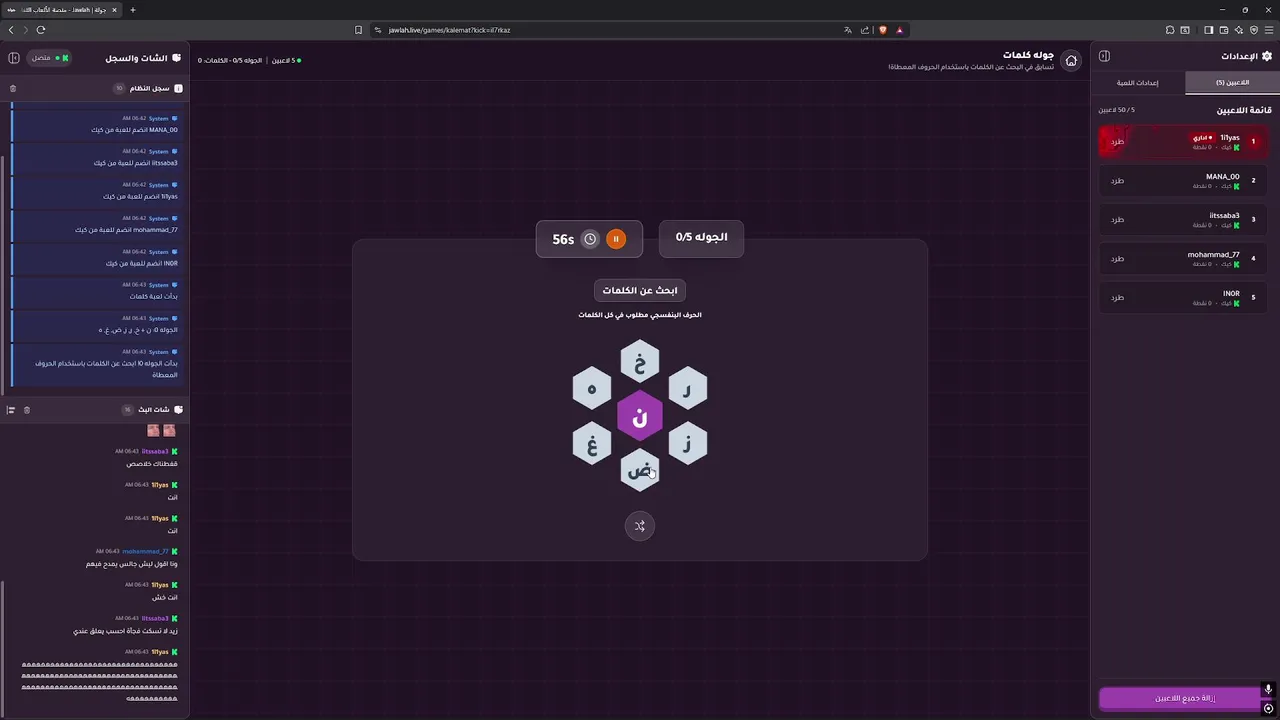
Task: Select the ه letter hexagon
Action: tap(592, 389)
